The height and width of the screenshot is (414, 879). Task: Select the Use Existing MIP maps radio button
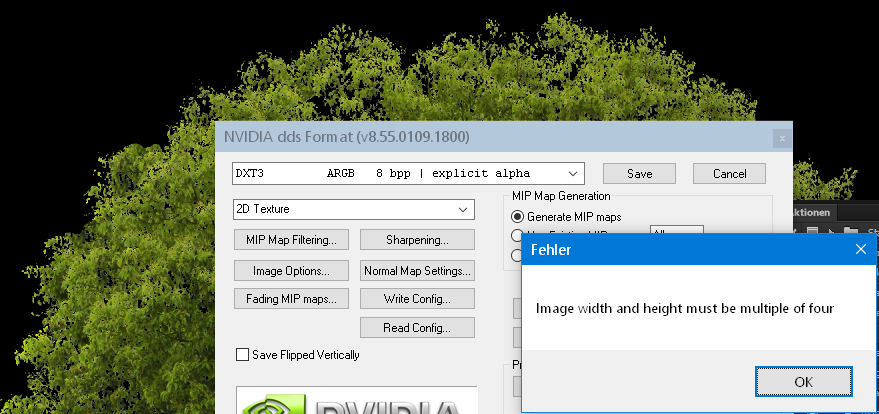(x=516, y=235)
